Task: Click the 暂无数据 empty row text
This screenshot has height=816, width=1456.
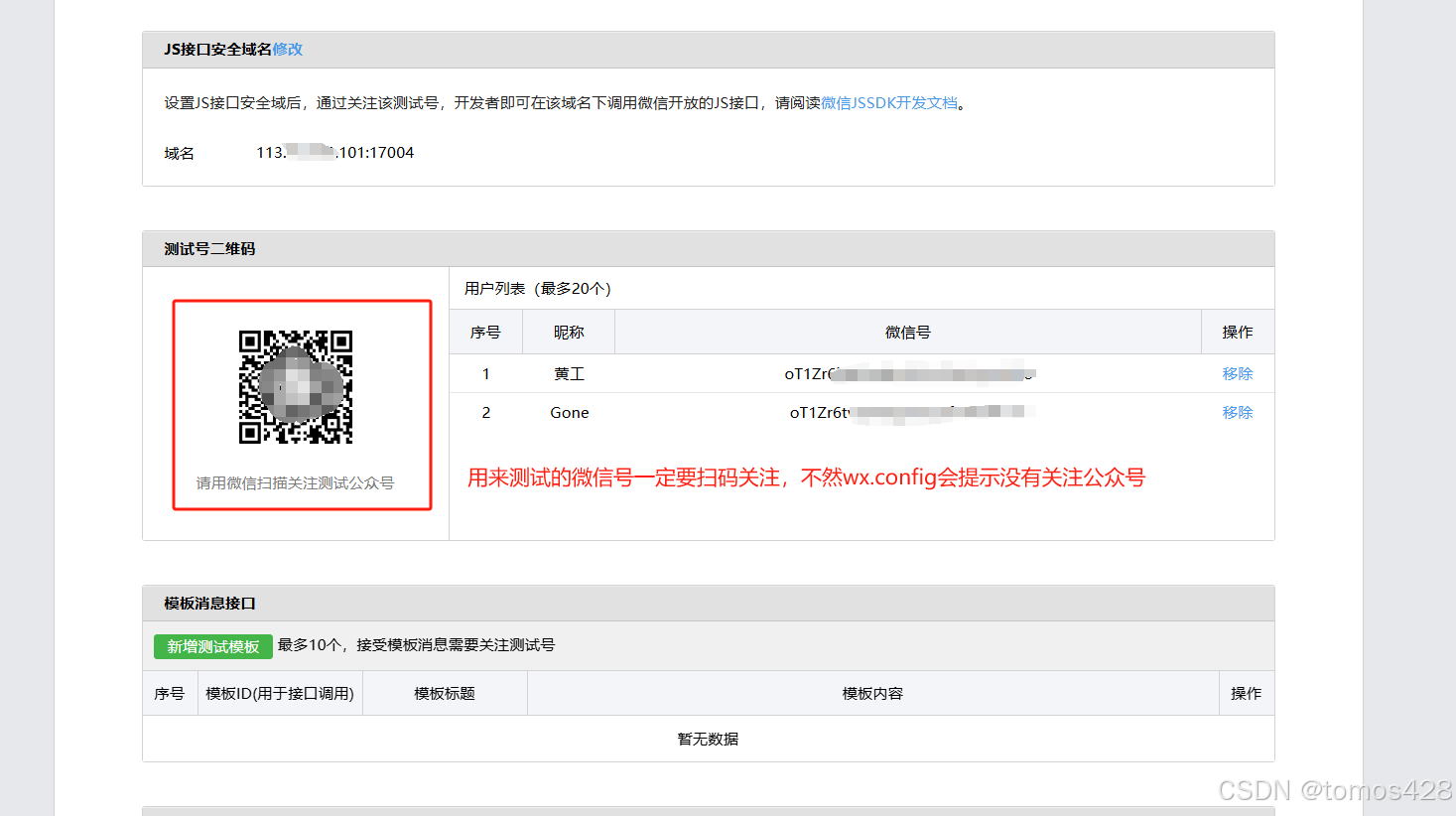Action: click(708, 740)
